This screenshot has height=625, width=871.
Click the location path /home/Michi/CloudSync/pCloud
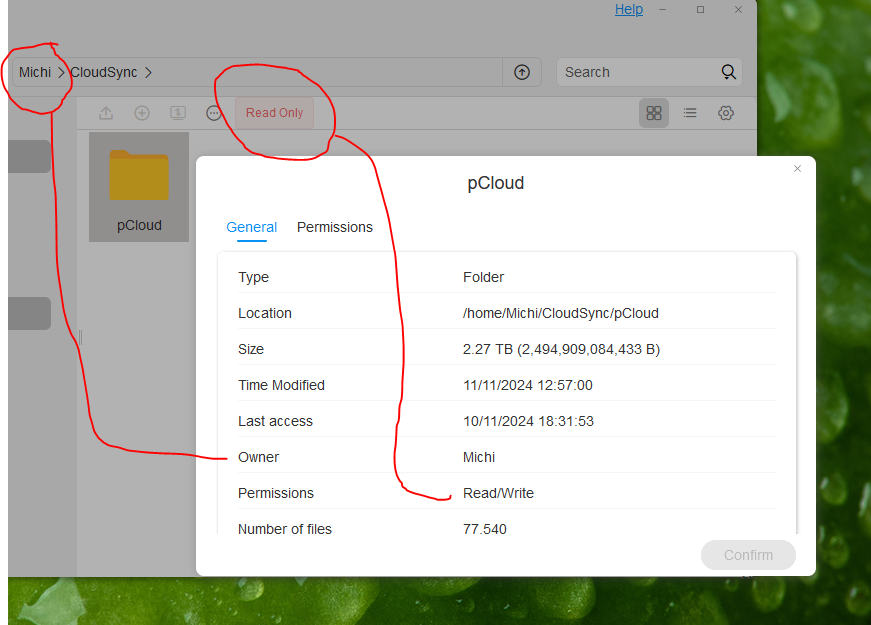560,313
